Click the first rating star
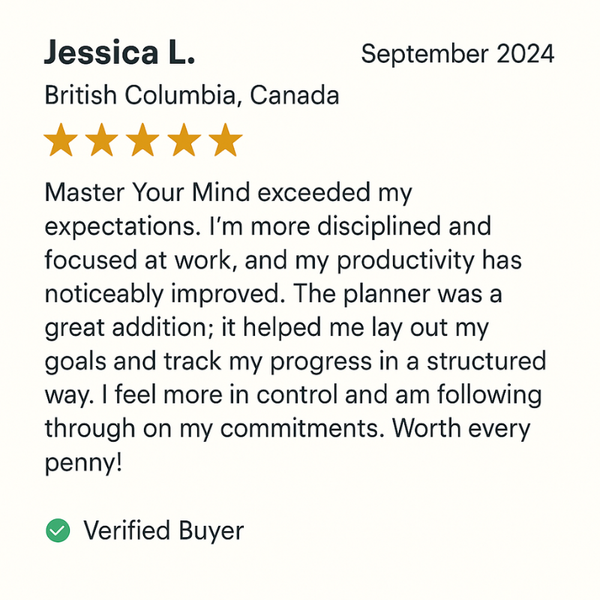600x600 pixels. pos(61,141)
